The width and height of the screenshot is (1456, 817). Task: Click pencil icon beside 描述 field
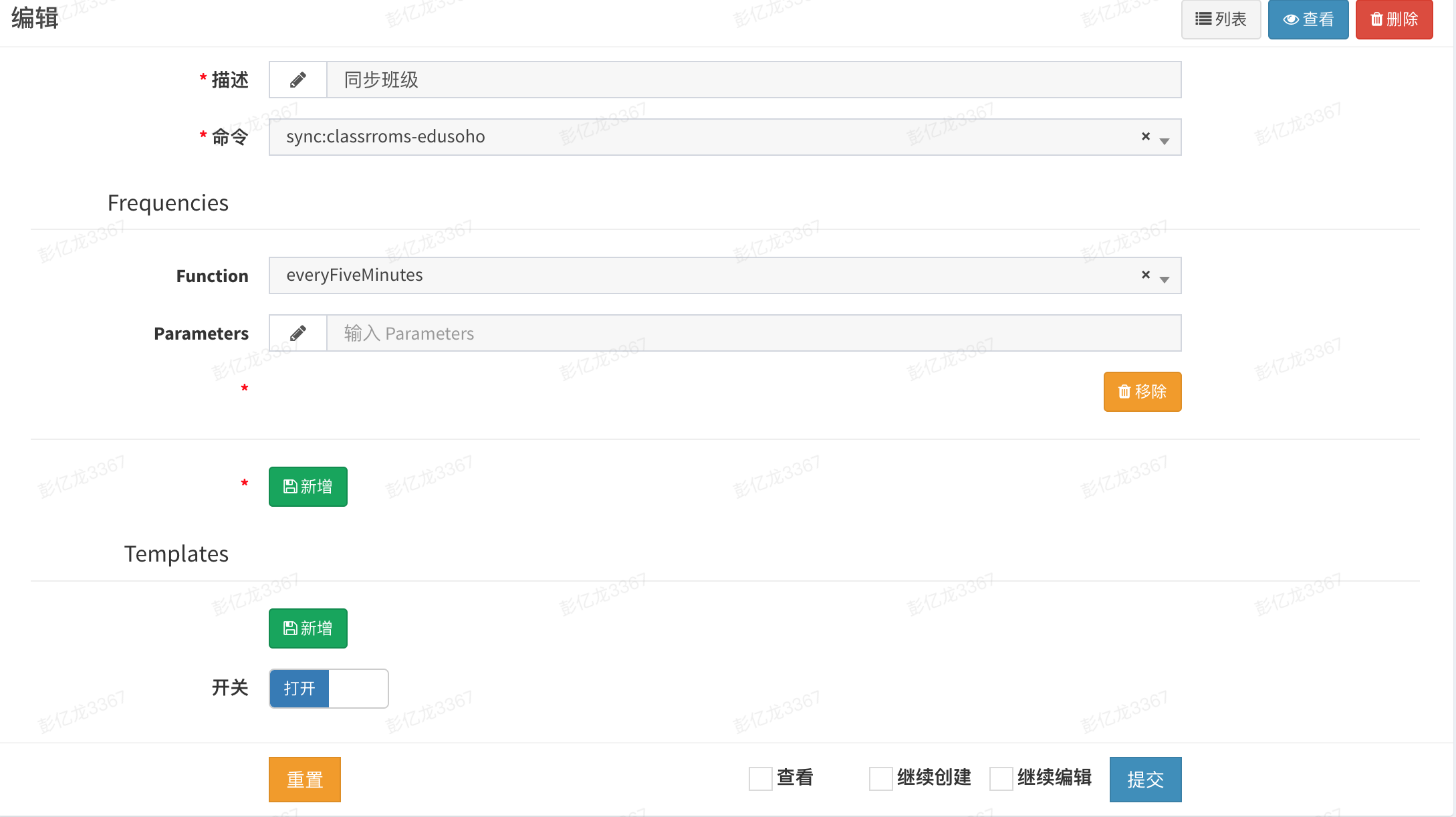(x=297, y=80)
